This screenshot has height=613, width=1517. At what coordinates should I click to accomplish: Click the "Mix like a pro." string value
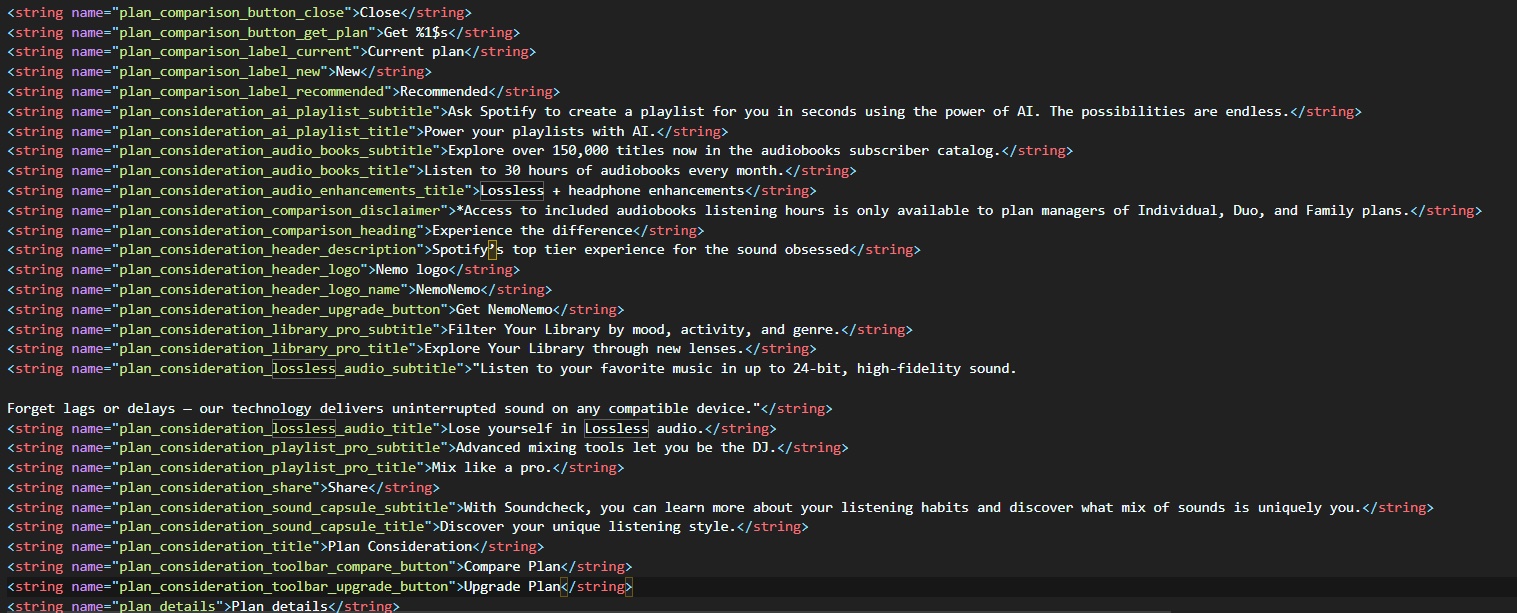[x=491, y=468]
